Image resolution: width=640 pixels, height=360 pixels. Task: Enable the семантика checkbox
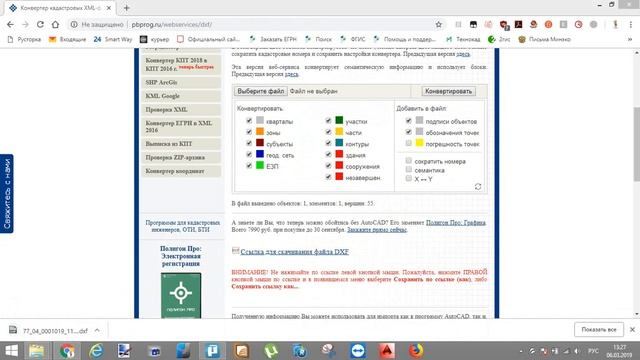pos(408,169)
